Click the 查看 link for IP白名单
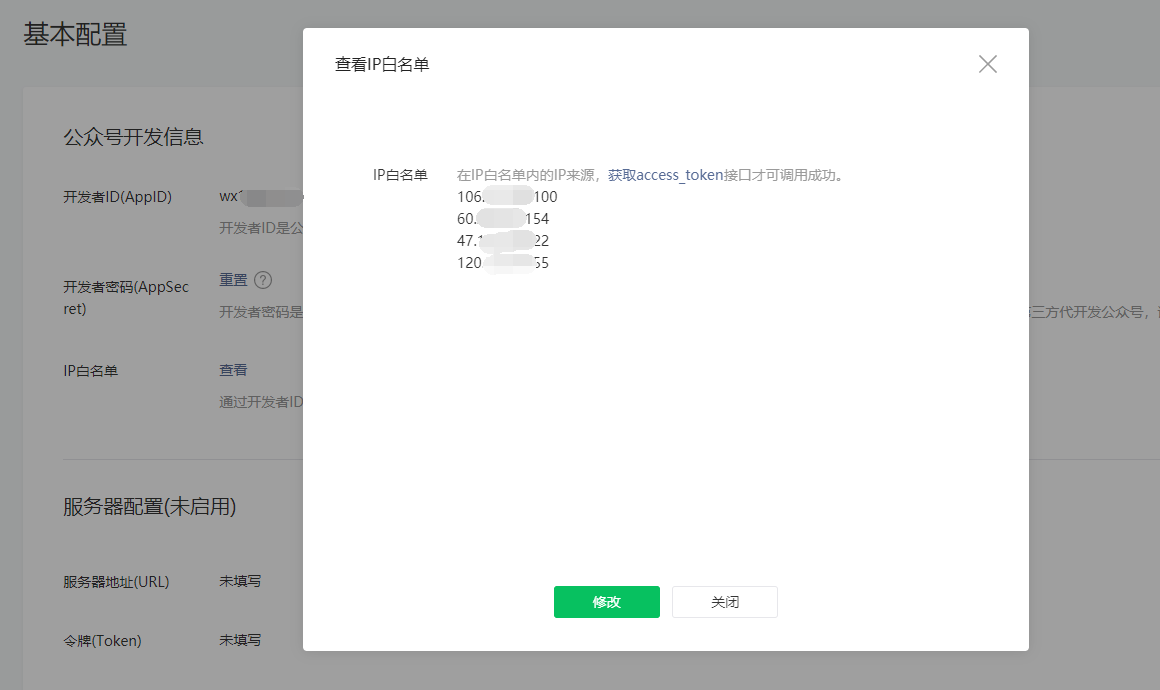This screenshot has width=1160, height=690. pos(233,370)
